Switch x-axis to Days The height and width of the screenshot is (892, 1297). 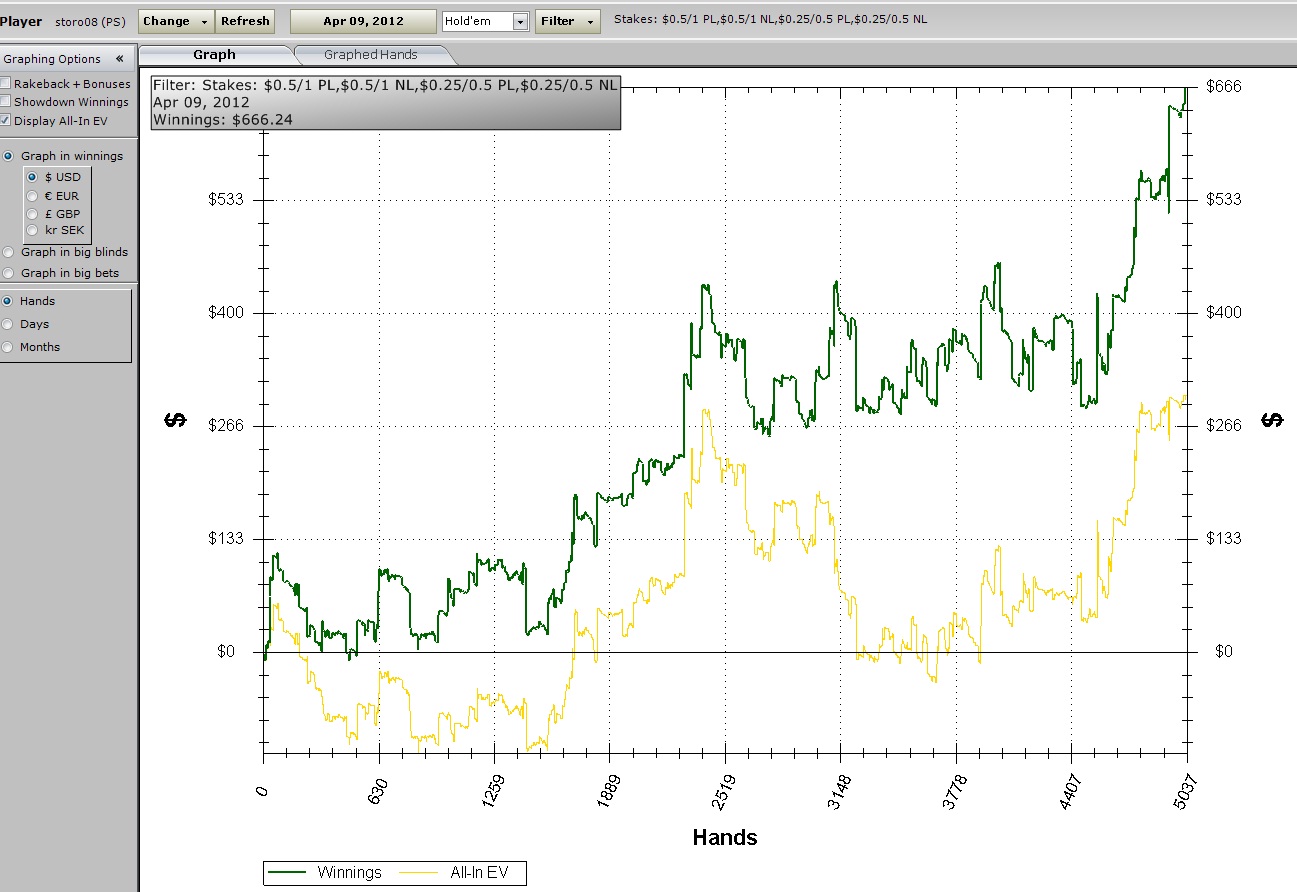click(9, 324)
